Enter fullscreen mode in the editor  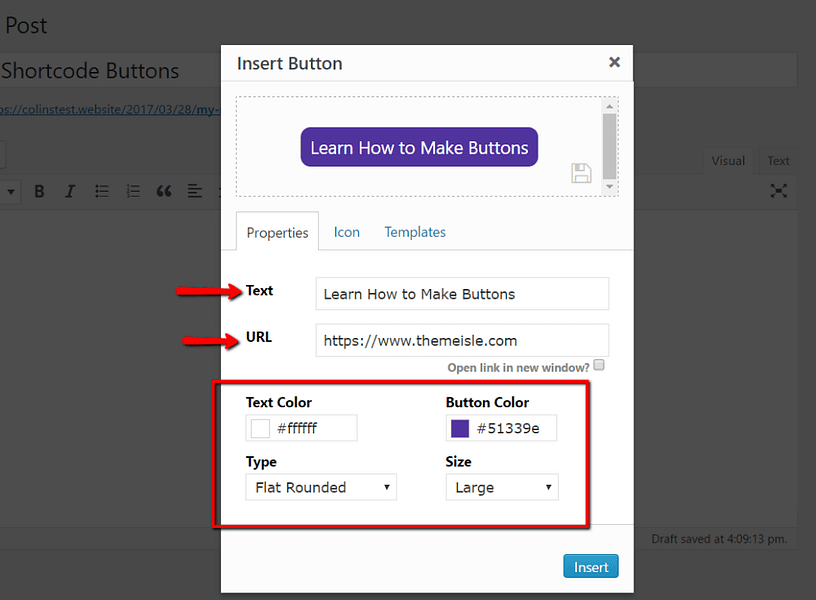pos(779,191)
